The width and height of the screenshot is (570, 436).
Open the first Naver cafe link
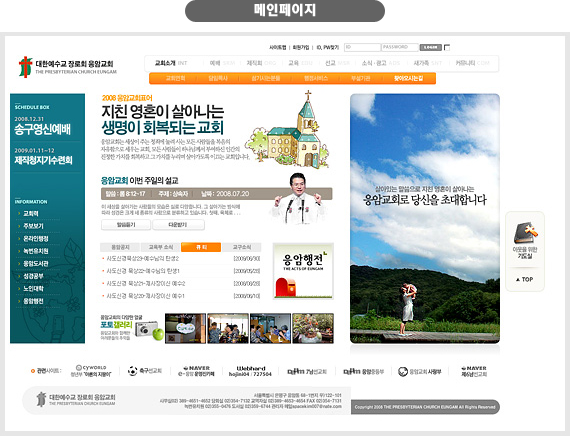[x=196, y=371]
